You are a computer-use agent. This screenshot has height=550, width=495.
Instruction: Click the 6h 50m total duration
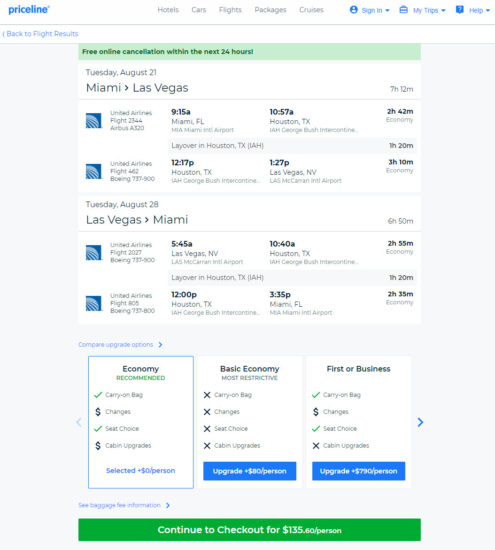pyautogui.click(x=400, y=221)
